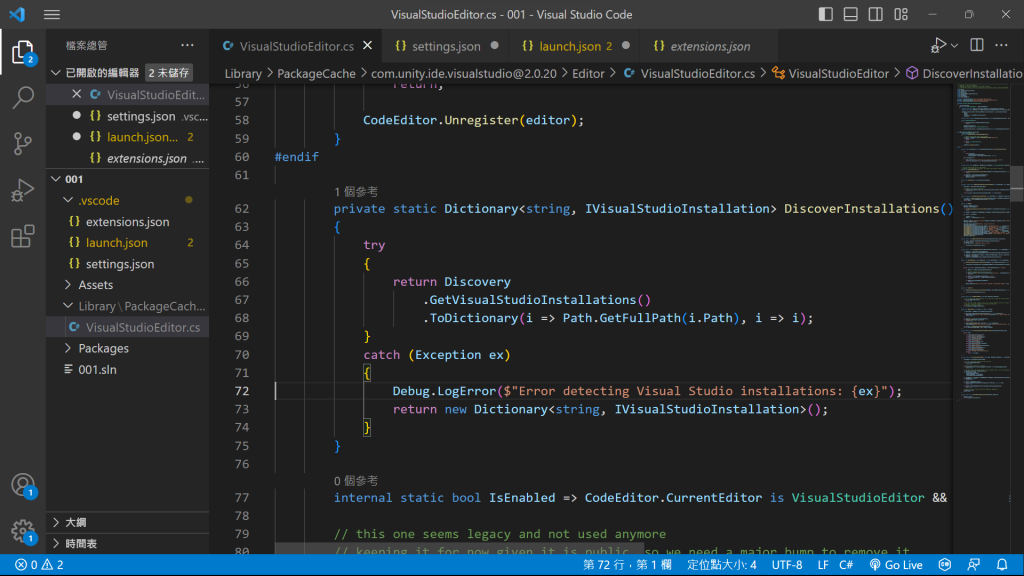This screenshot has width=1024, height=576.
Task: Open settings.json under .vscode folder
Action: [128, 264]
